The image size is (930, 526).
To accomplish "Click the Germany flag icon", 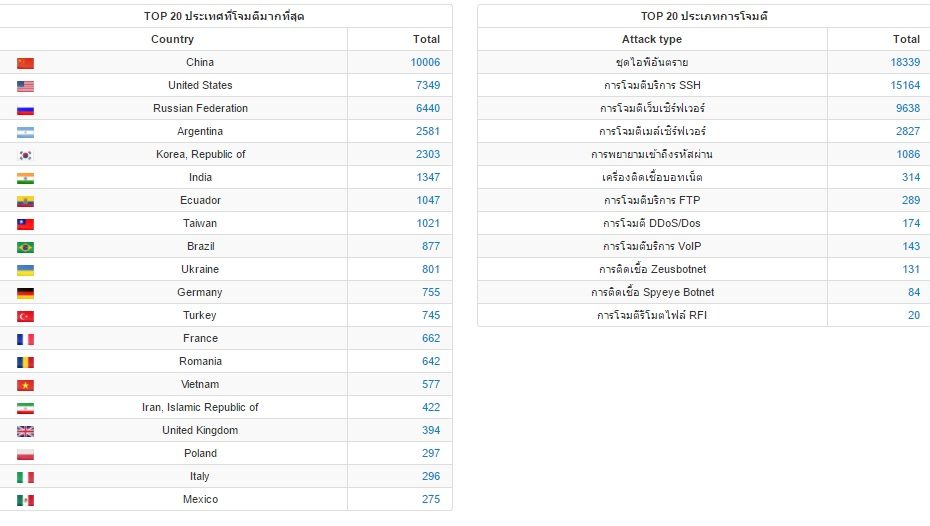I will tap(26, 294).
